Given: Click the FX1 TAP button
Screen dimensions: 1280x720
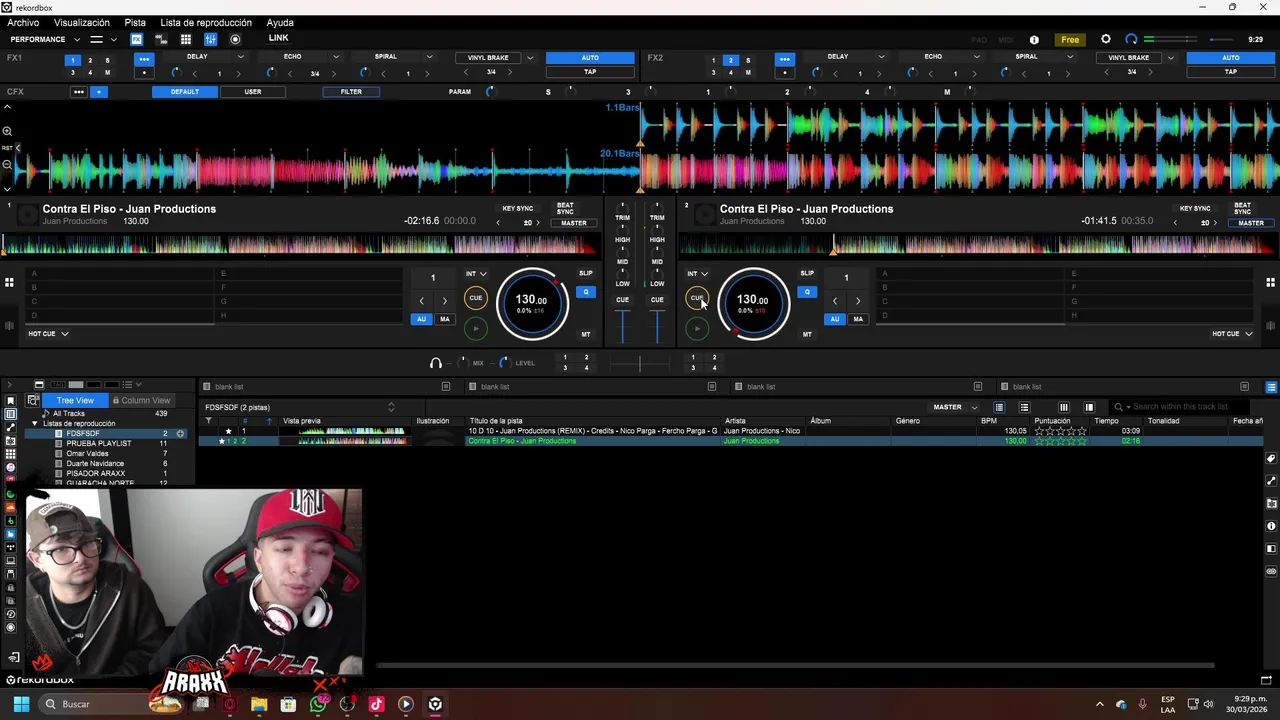Looking at the screenshot, I should pos(590,72).
